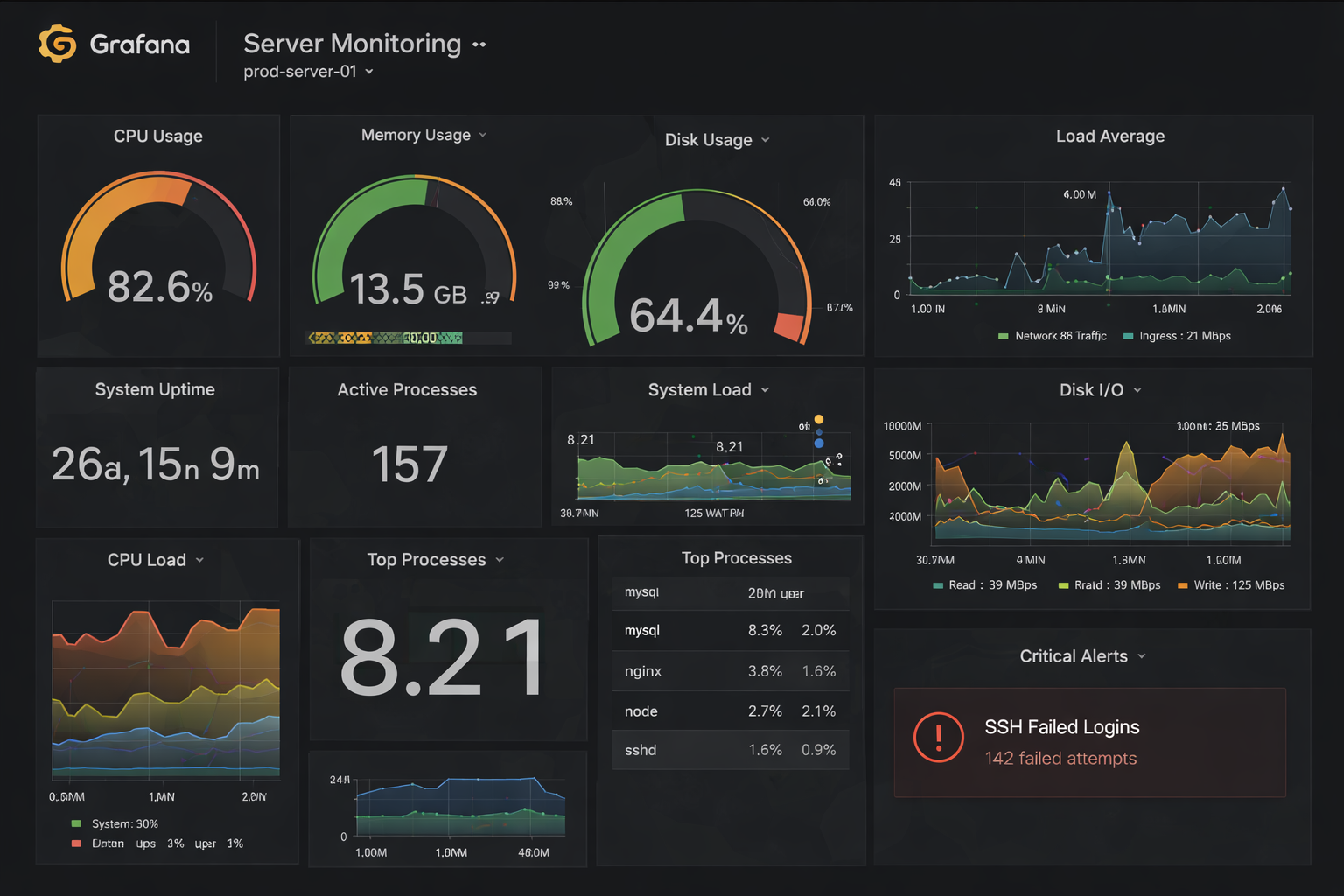Select the Network Traffic legend marker
Image resolution: width=1344 pixels, height=896 pixels.
pyautogui.click(x=1003, y=336)
